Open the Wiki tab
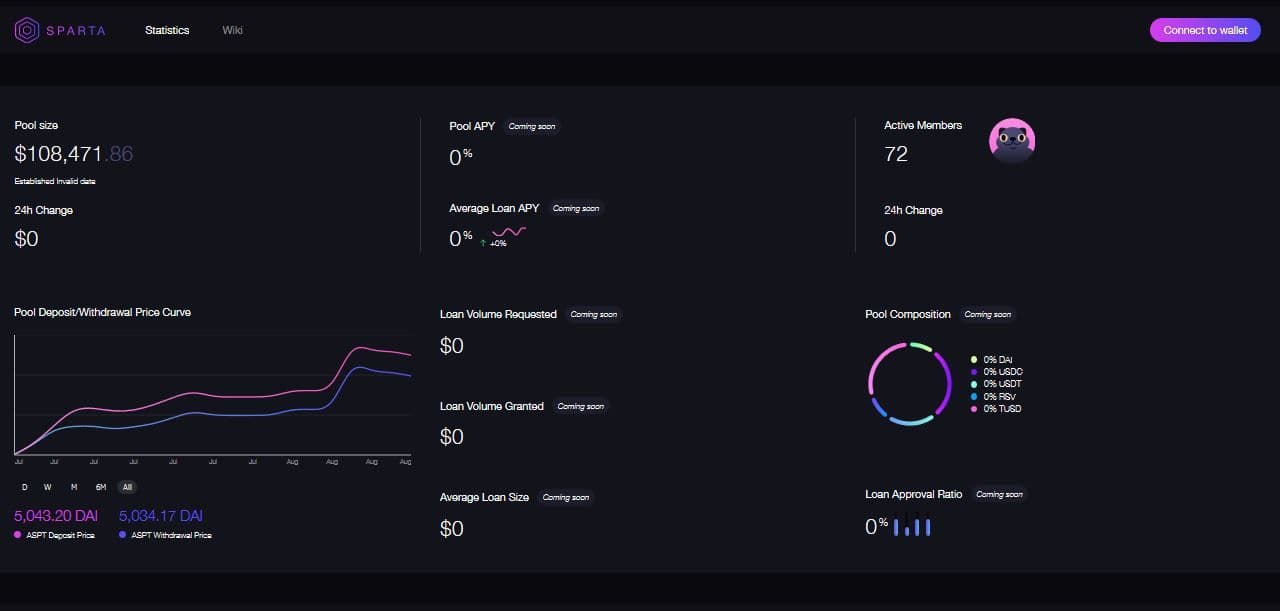The width and height of the screenshot is (1280, 611). 232,30
